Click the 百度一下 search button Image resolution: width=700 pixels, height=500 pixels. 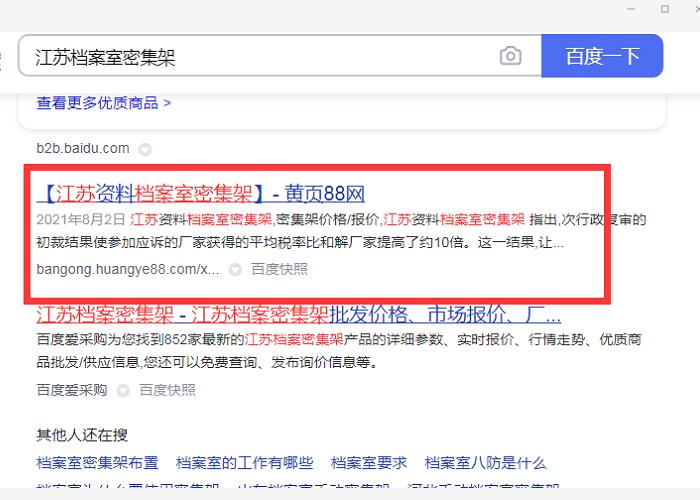pyautogui.click(x=602, y=56)
